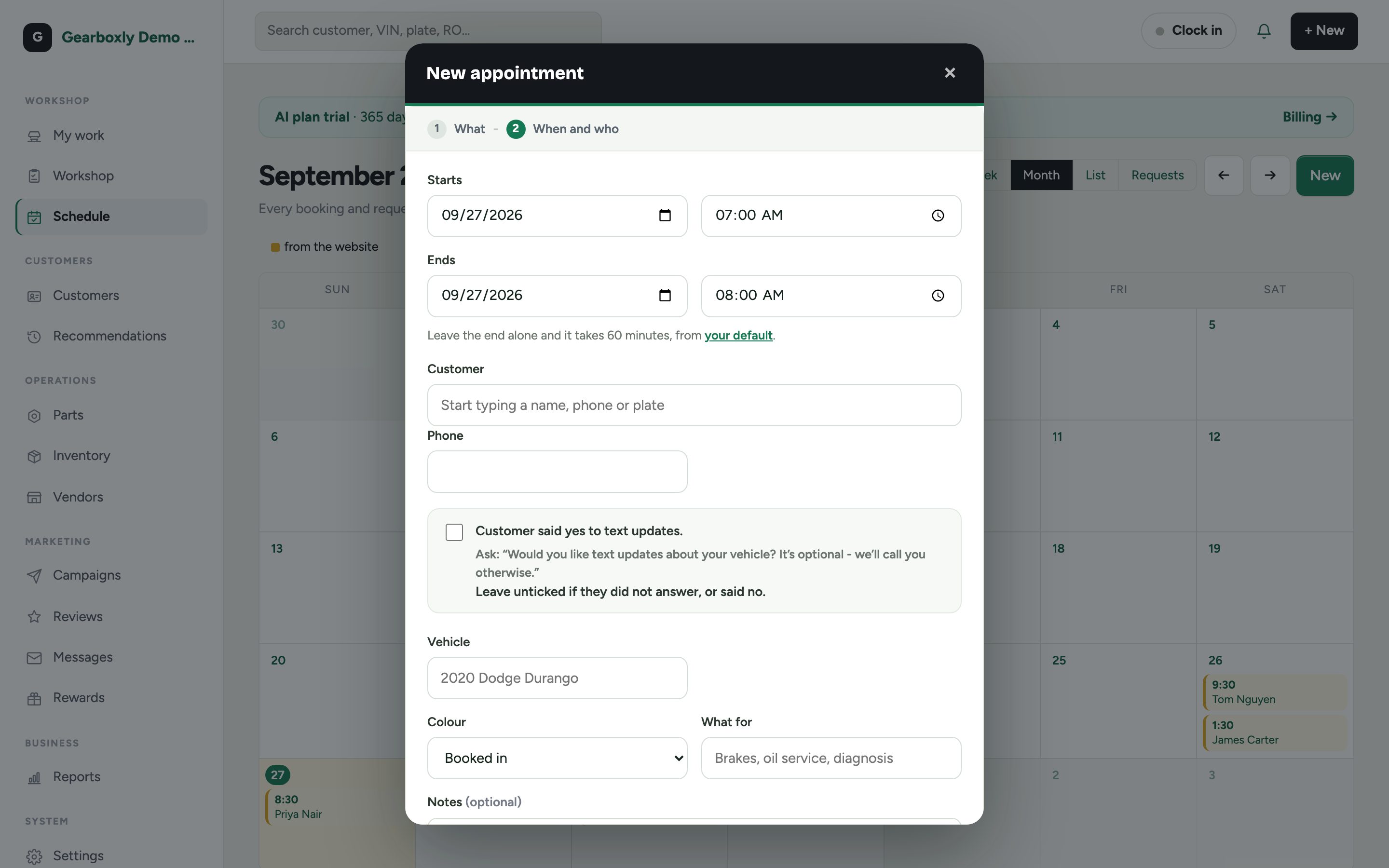The height and width of the screenshot is (868, 1389).
Task: Switch calendar to Requests view
Action: tap(1157, 175)
